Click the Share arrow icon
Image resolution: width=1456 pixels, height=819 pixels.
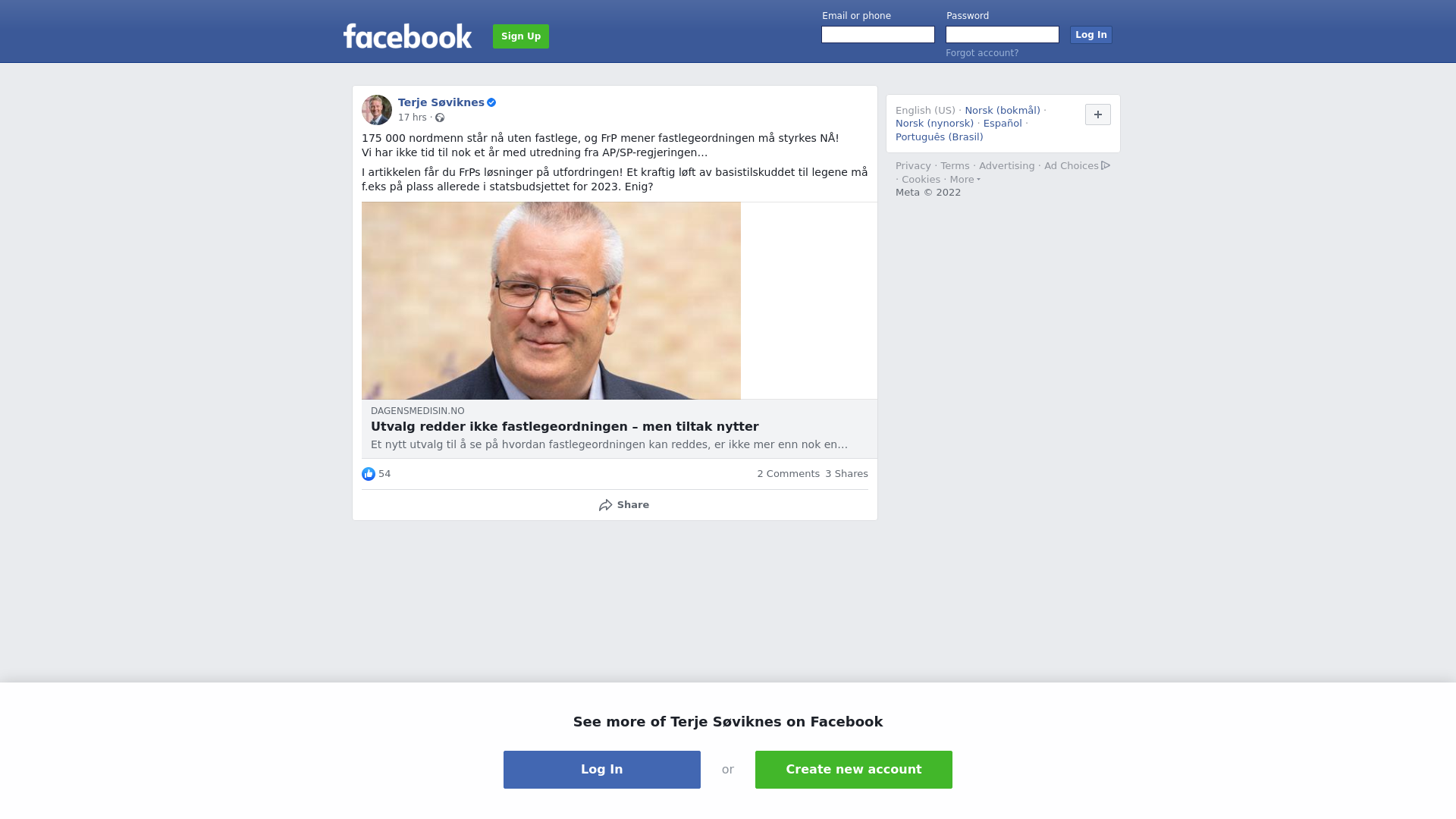pyautogui.click(x=605, y=505)
